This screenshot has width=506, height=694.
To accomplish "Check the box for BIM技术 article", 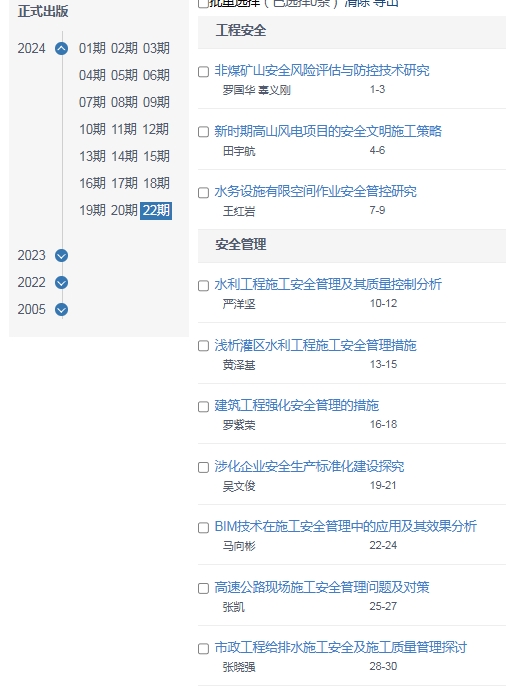I will 203,528.
